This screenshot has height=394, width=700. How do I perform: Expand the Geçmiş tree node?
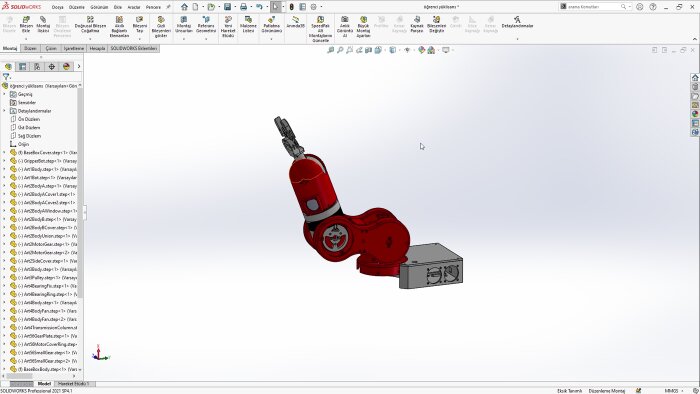[4, 94]
